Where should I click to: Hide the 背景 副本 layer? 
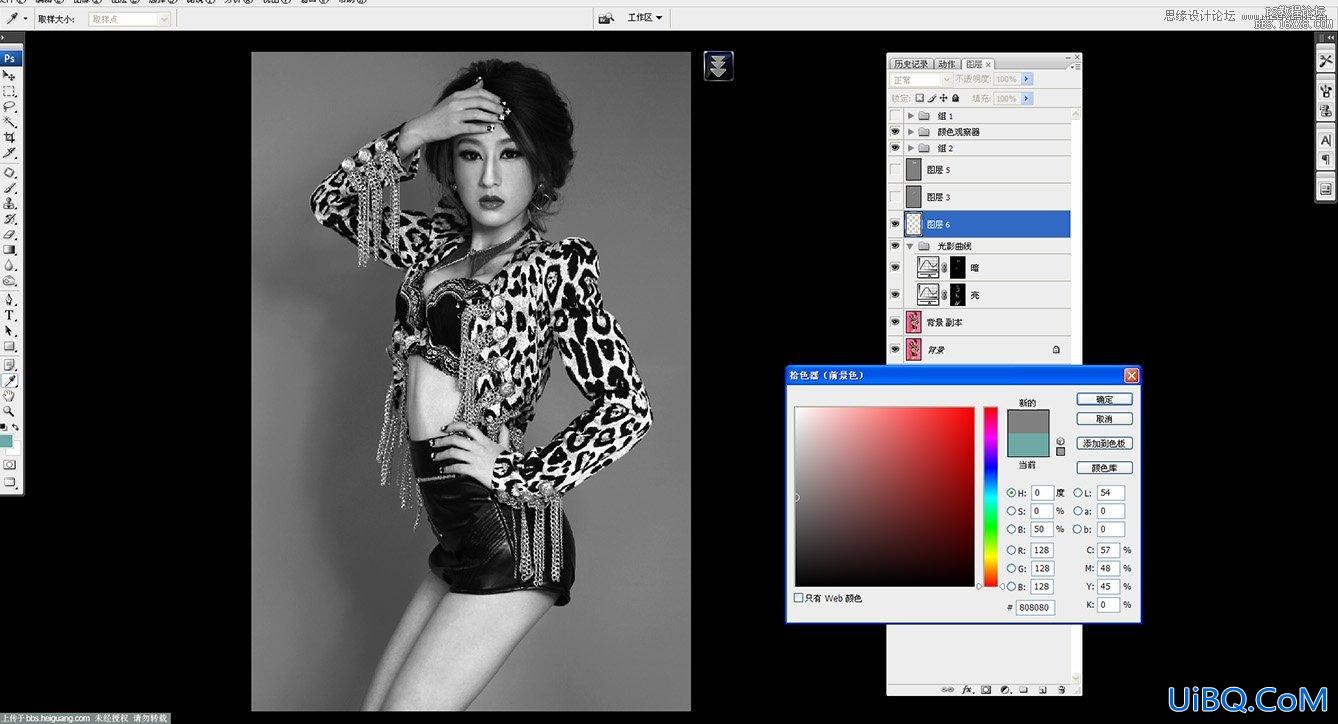click(895, 322)
